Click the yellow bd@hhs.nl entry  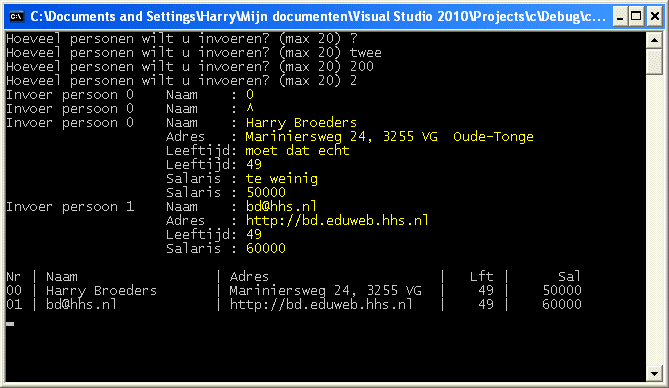click(x=281, y=207)
